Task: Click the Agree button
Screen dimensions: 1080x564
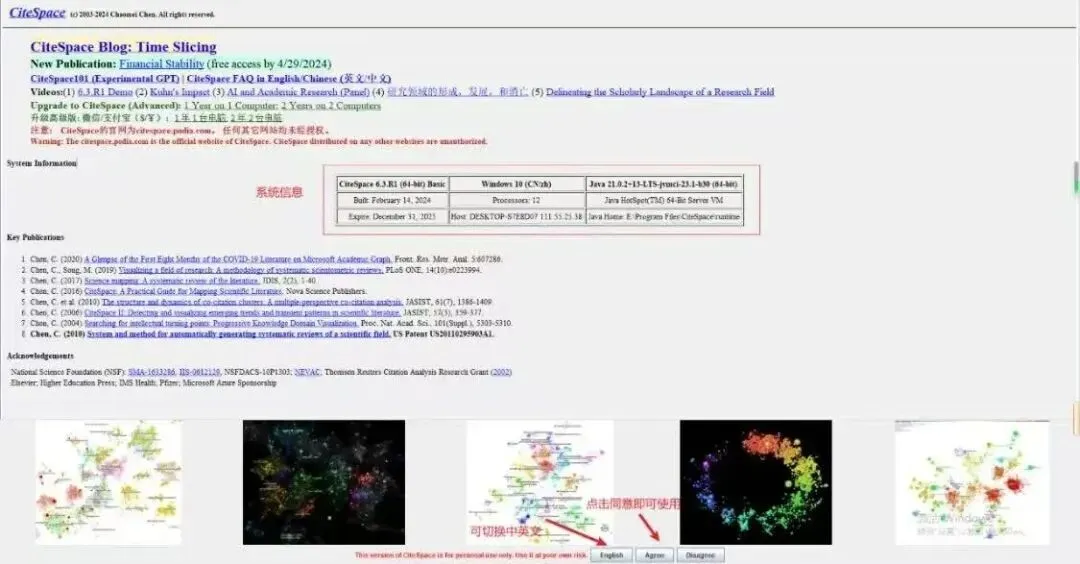Action: pyautogui.click(x=654, y=555)
